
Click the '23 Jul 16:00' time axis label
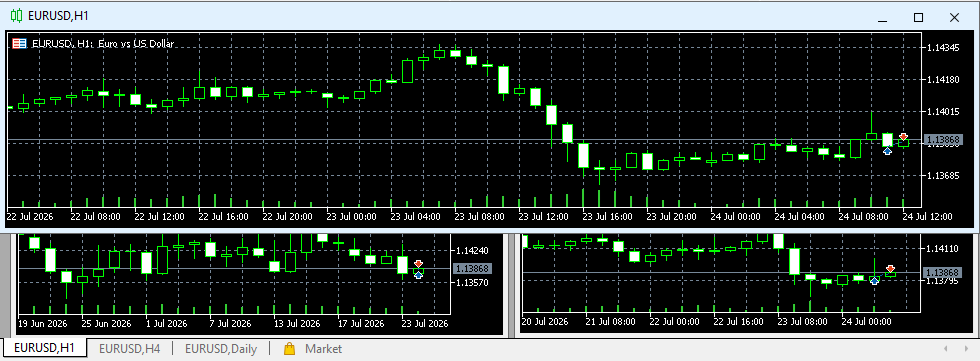point(607,217)
